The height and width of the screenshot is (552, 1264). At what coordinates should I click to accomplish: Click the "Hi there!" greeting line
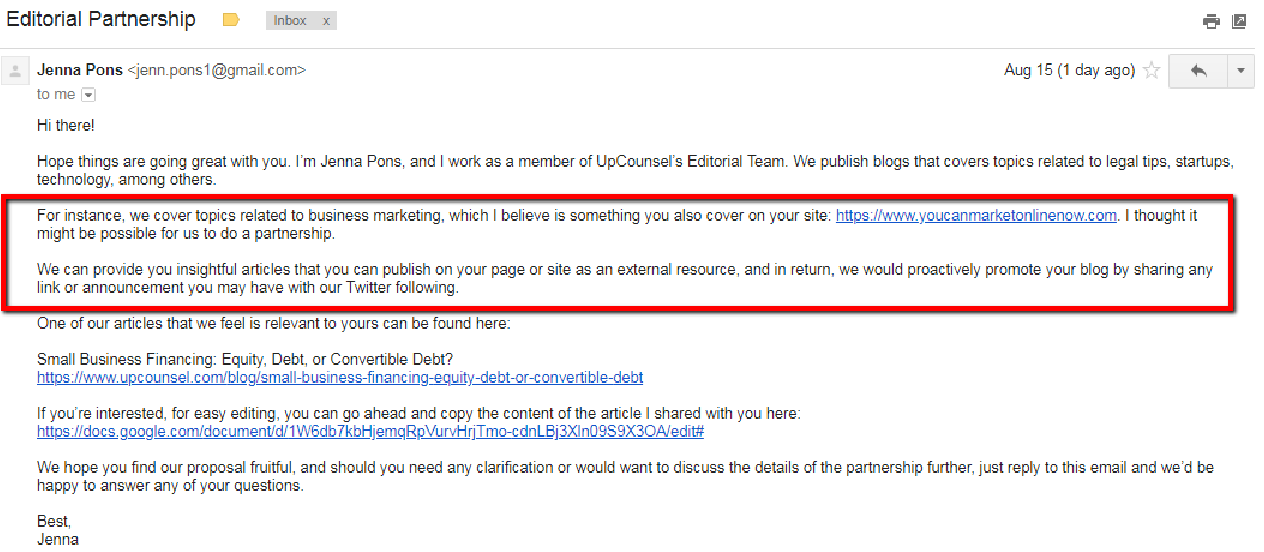pyautogui.click(x=65, y=127)
